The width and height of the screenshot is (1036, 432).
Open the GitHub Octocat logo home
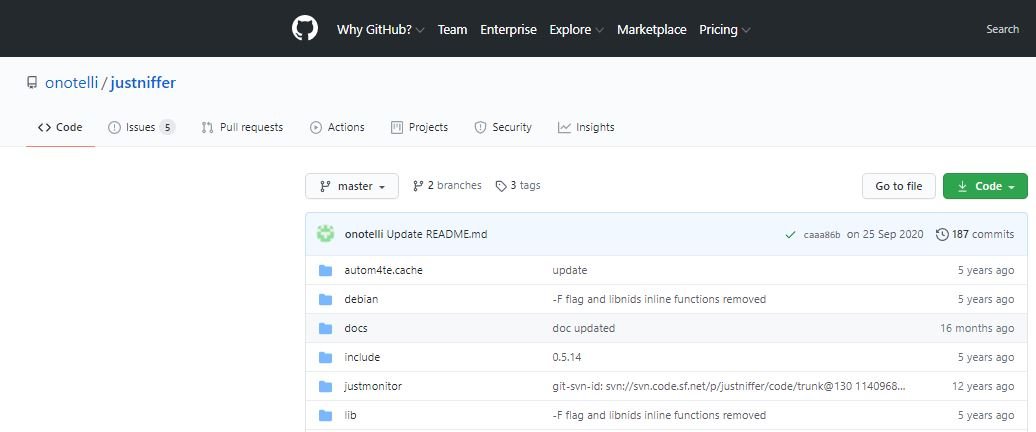(305, 29)
